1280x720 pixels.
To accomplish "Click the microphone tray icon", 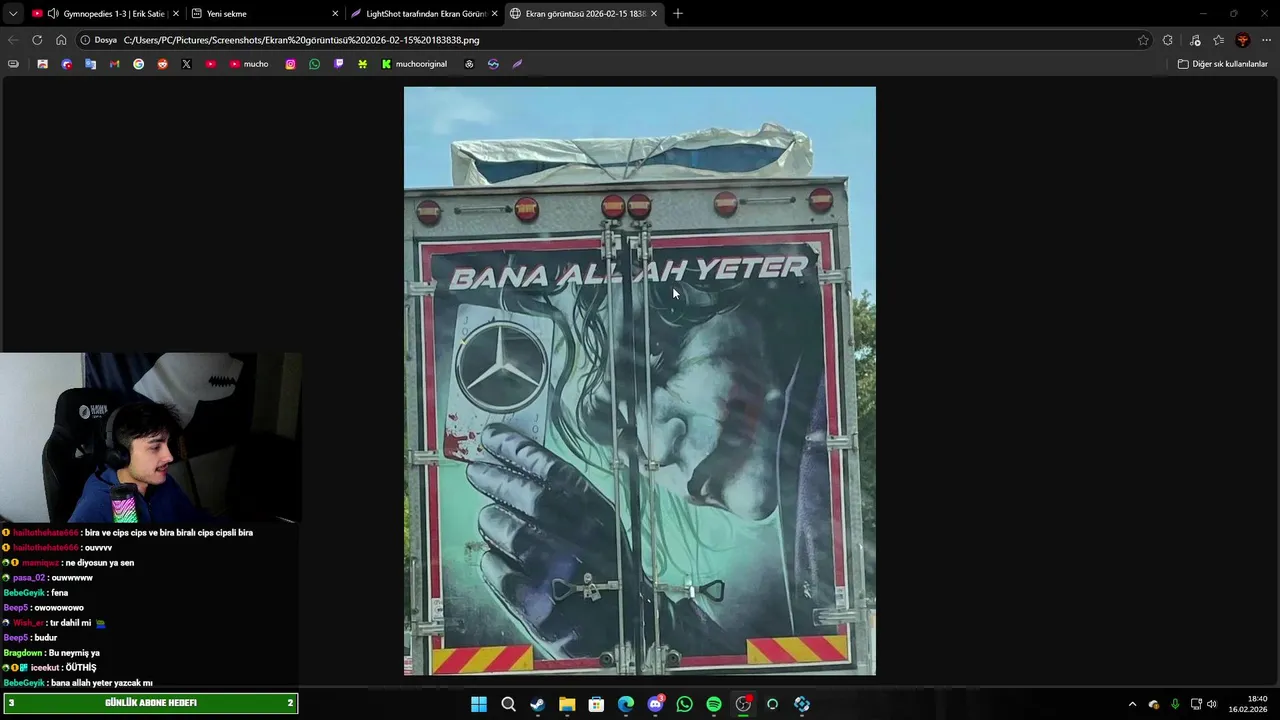I will pyautogui.click(x=1175, y=704).
